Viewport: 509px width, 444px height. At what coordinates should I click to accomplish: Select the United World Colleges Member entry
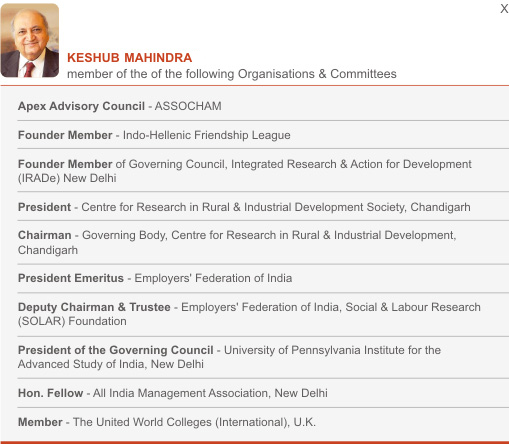263,422
